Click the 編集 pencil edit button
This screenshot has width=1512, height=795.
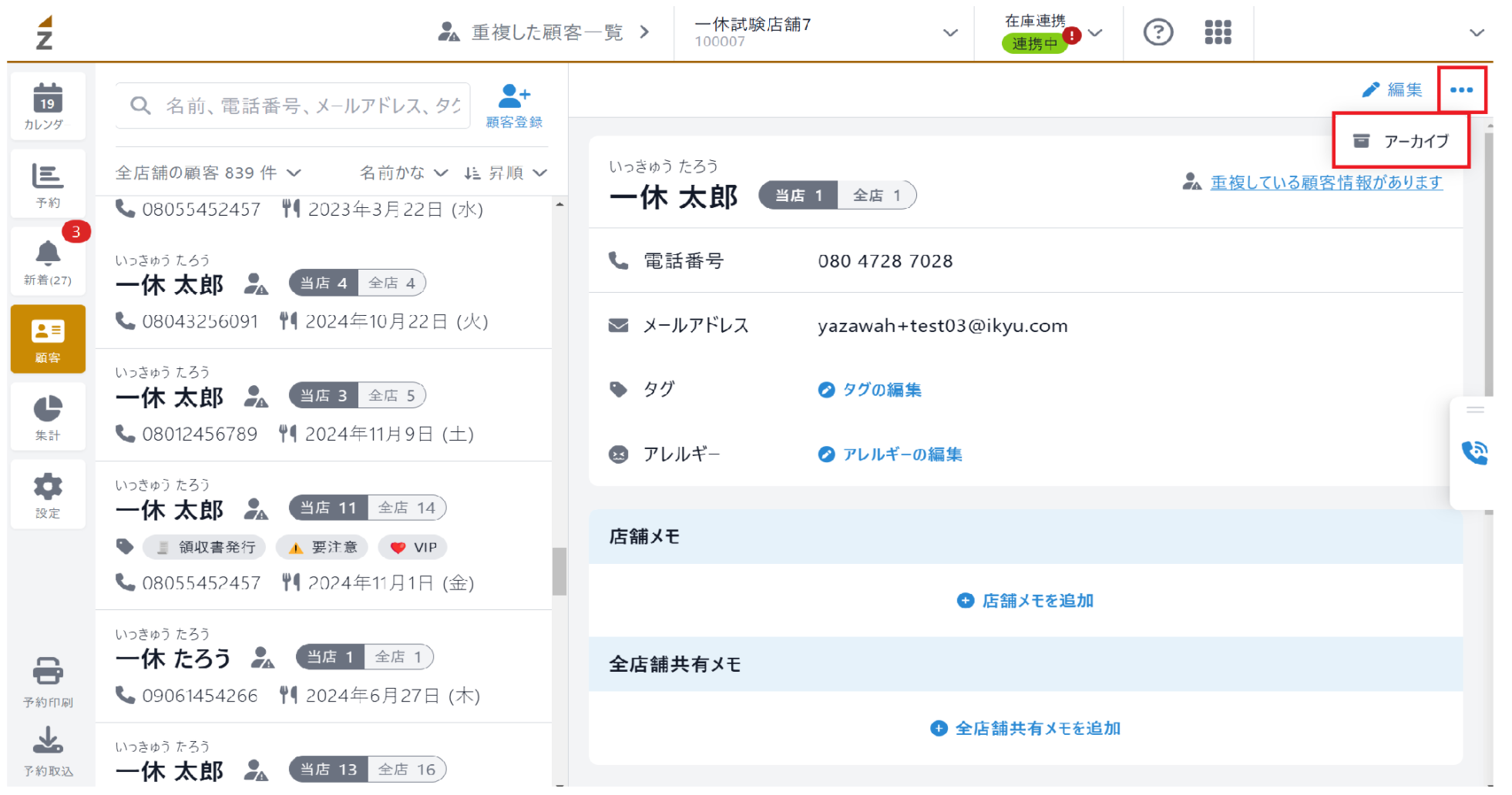click(1392, 90)
